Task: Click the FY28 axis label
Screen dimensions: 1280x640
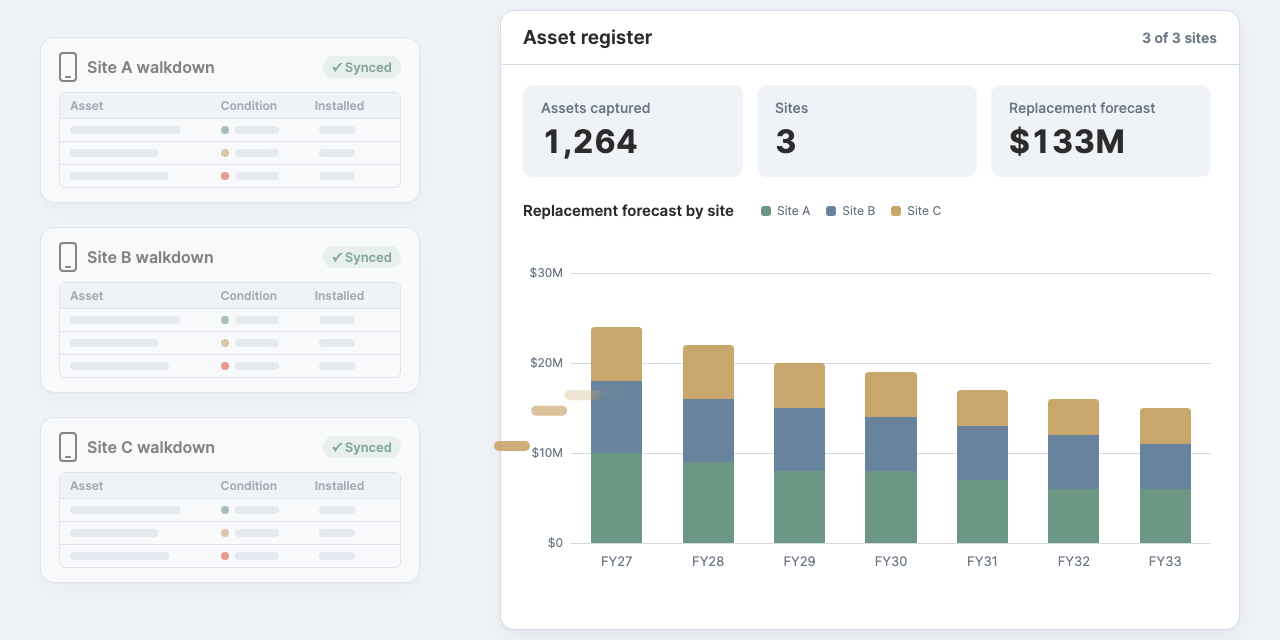Action: [x=708, y=561]
